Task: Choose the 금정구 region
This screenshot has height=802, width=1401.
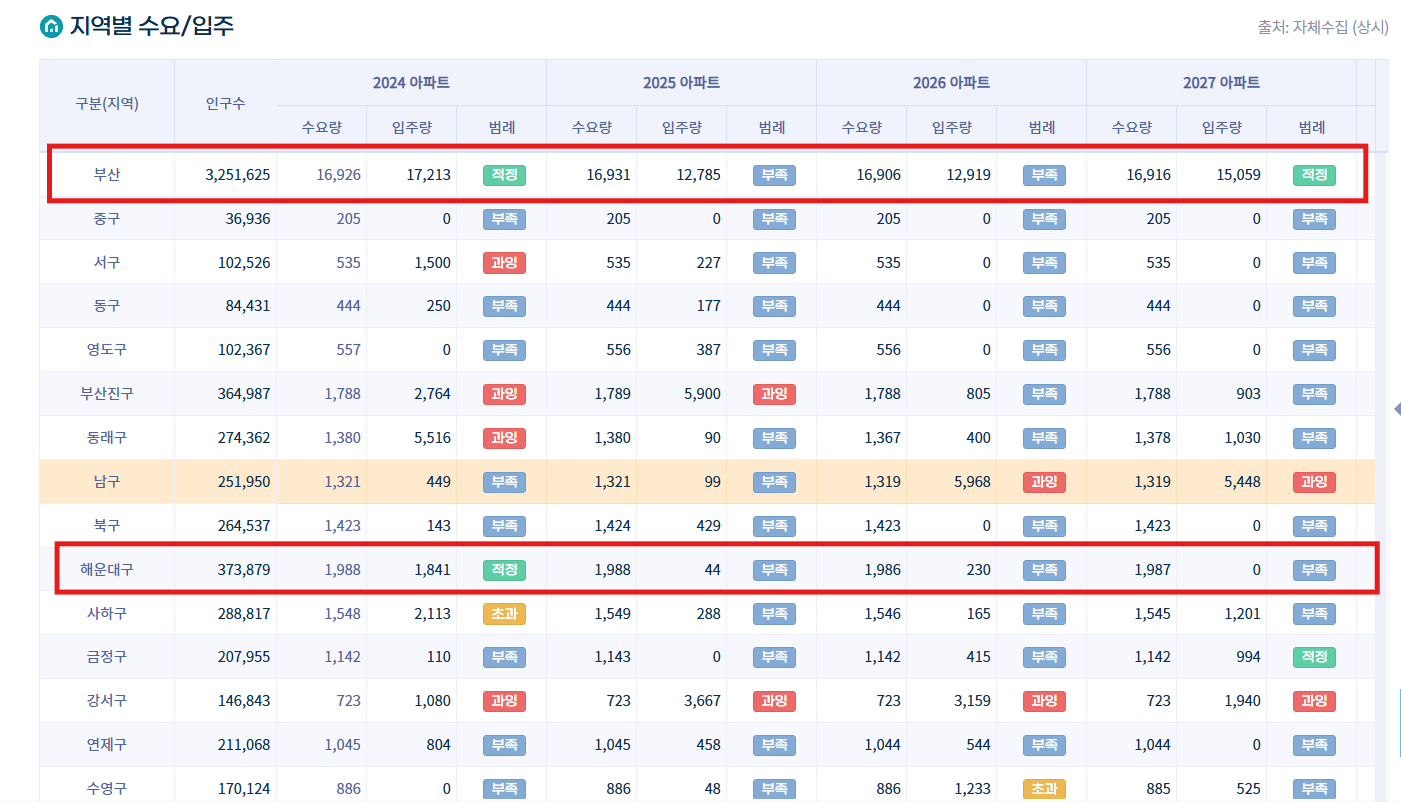Action: pos(107,657)
